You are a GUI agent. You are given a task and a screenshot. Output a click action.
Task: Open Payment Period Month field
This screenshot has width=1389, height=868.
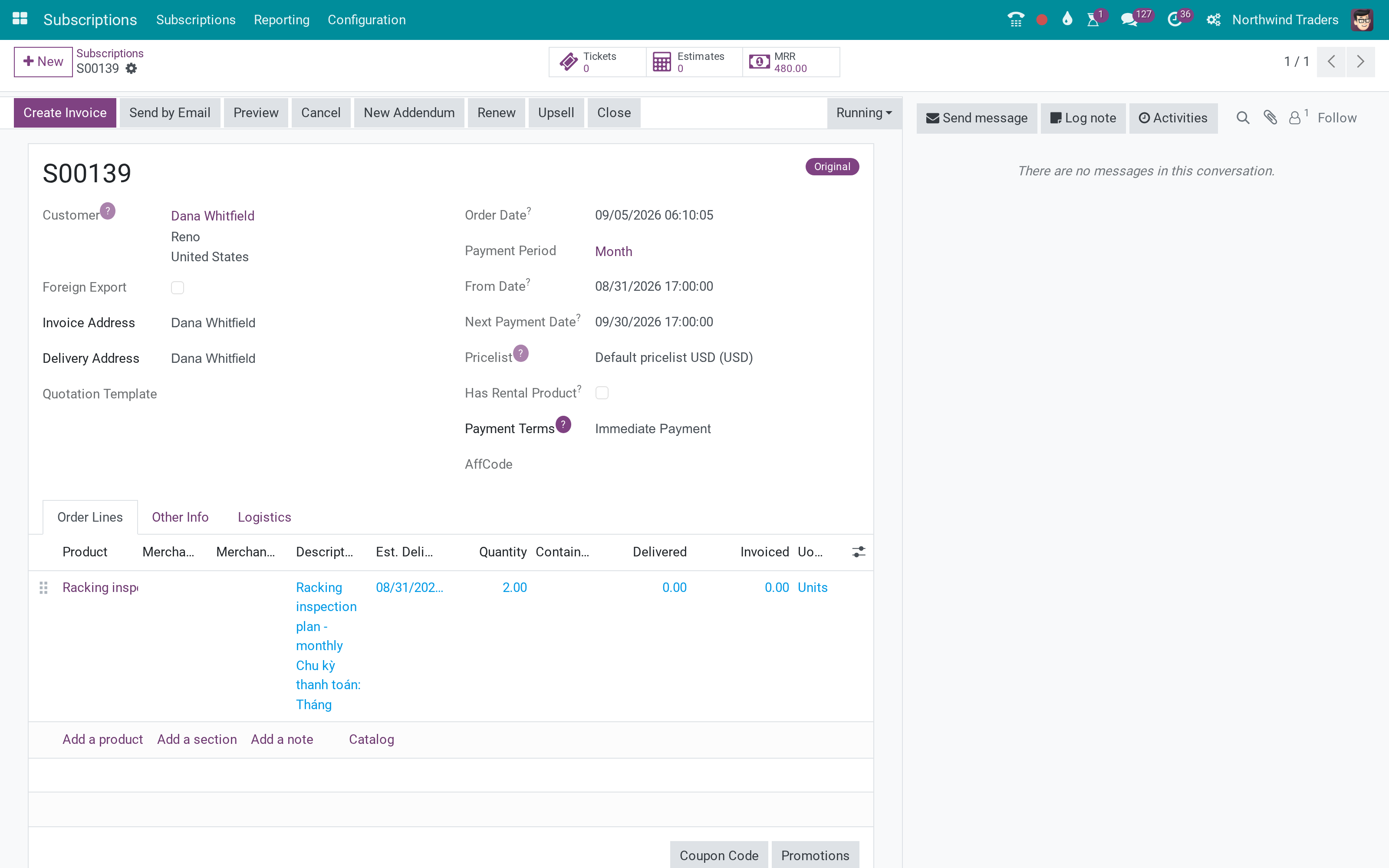(614, 251)
